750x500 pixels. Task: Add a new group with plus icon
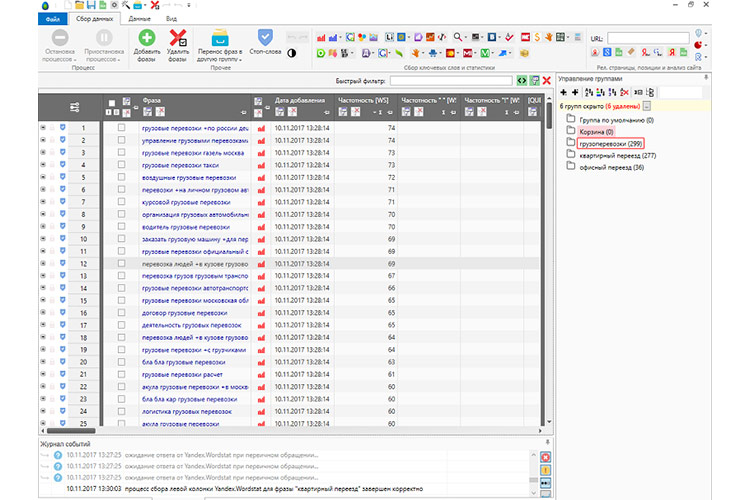click(x=563, y=92)
